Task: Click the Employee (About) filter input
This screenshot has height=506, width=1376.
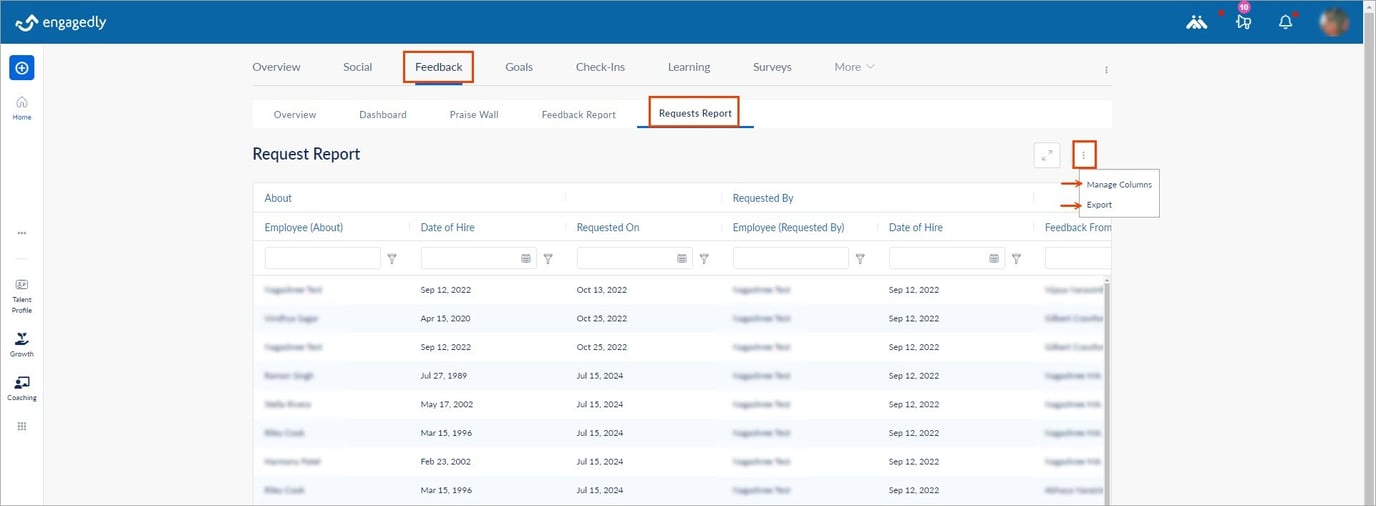Action: [323, 258]
